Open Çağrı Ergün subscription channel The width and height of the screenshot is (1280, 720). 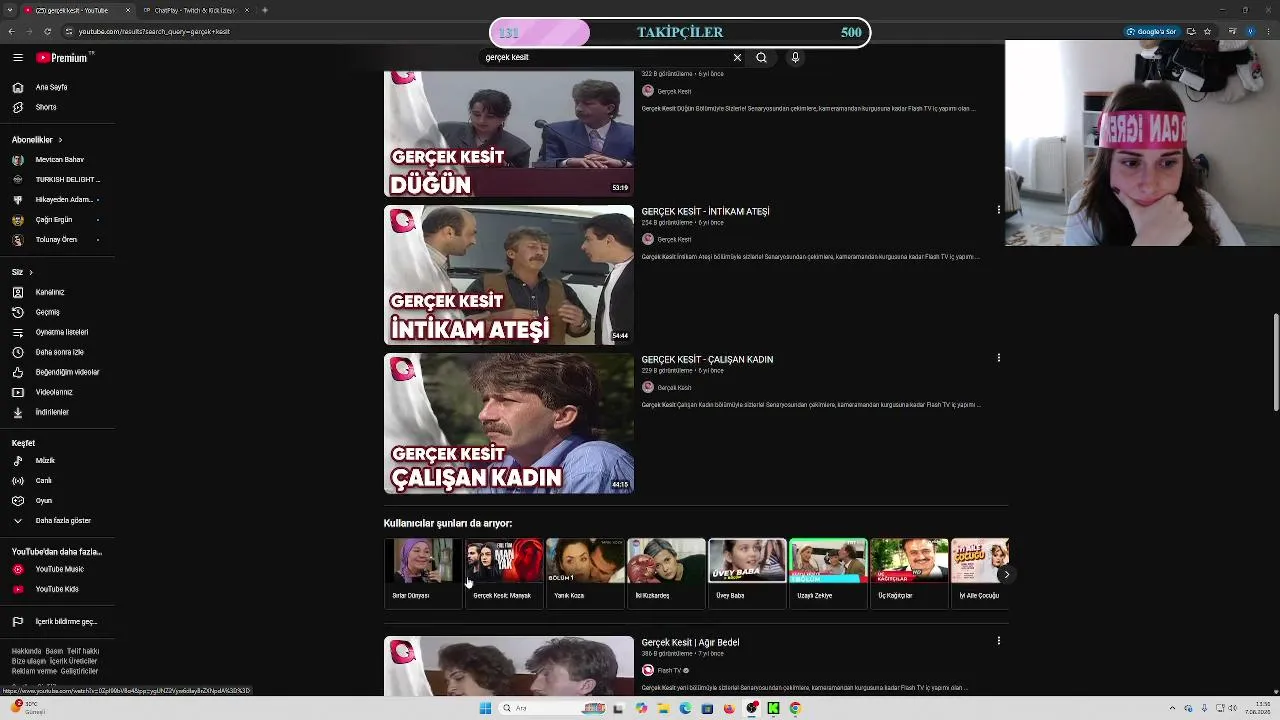pos(57,220)
